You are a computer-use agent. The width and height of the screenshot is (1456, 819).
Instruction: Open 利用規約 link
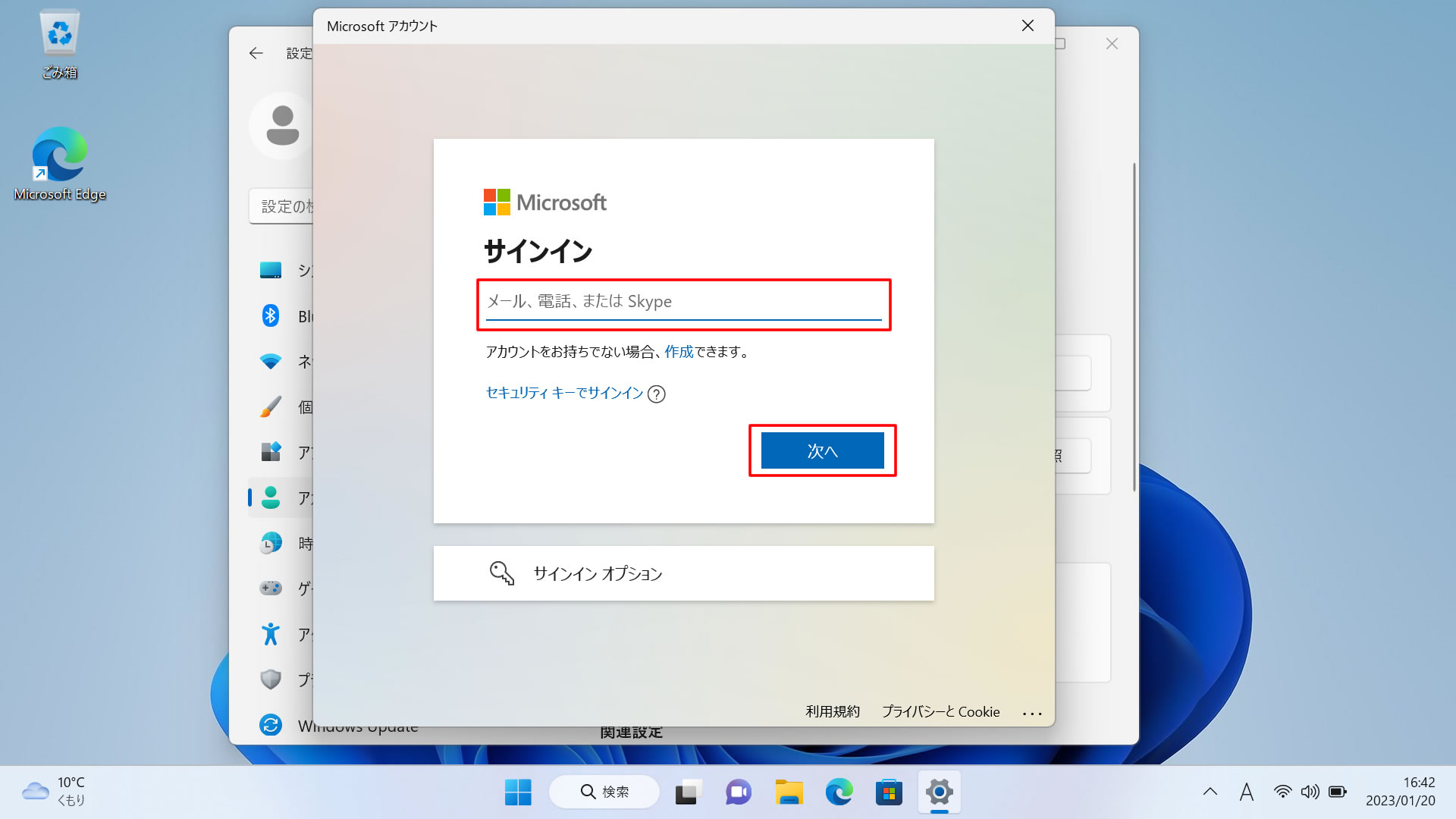pos(833,711)
